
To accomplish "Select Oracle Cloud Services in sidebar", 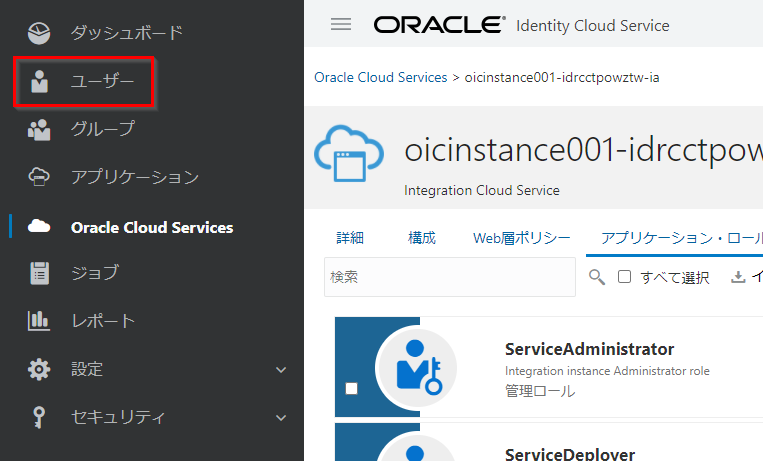I will [x=152, y=227].
